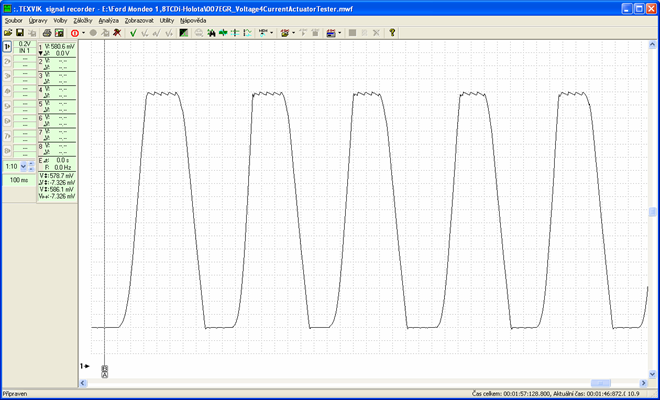This screenshot has width=660, height=400.
Task: Click the spinner arrows beside 1:10 dropdown
Action: (31, 166)
